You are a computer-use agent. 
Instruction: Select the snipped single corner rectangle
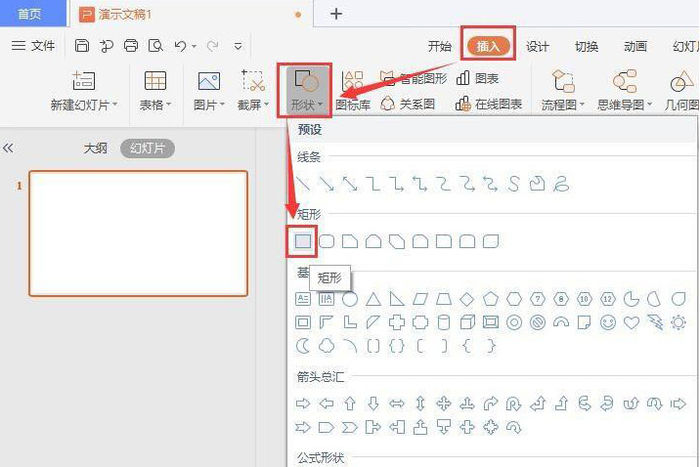[x=350, y=241]
